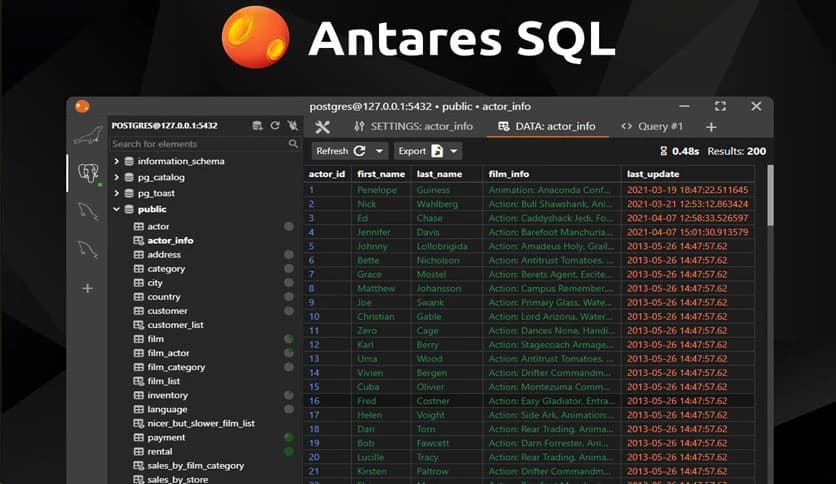Expand the pg_catalog schema node

click(117, 177)
